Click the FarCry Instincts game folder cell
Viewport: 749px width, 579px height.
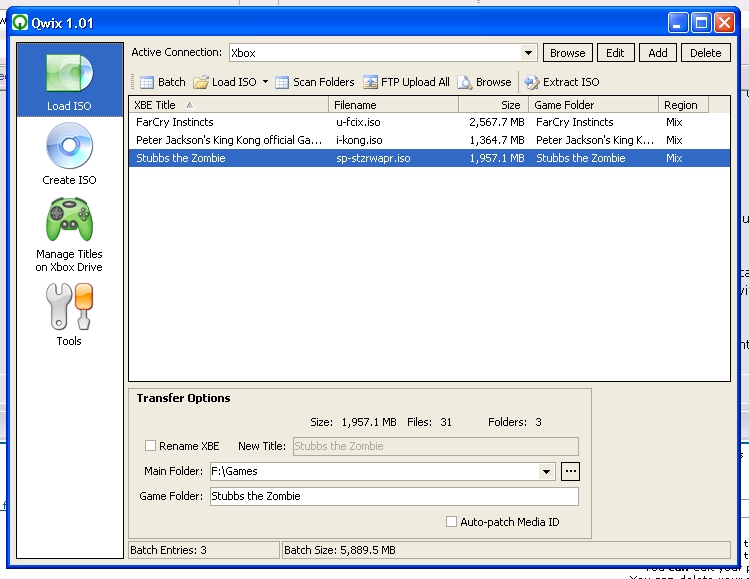pyautogui.click(x=575, y=122)
